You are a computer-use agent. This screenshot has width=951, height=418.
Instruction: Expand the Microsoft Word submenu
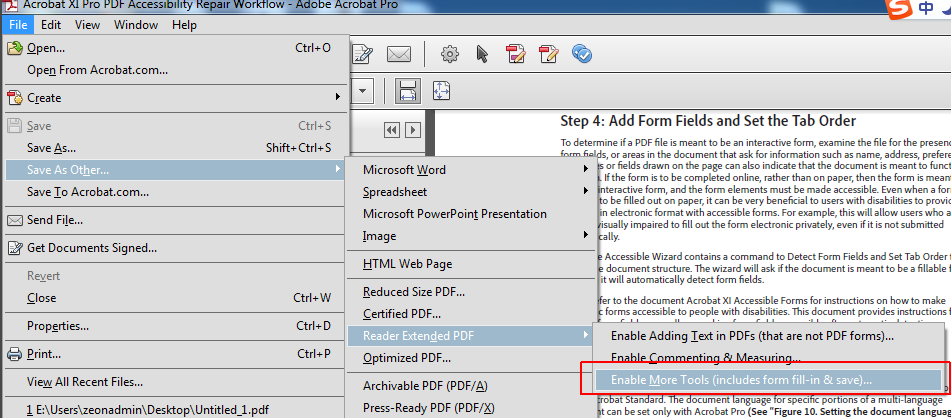pyautogui.click(x=471, y=169)
